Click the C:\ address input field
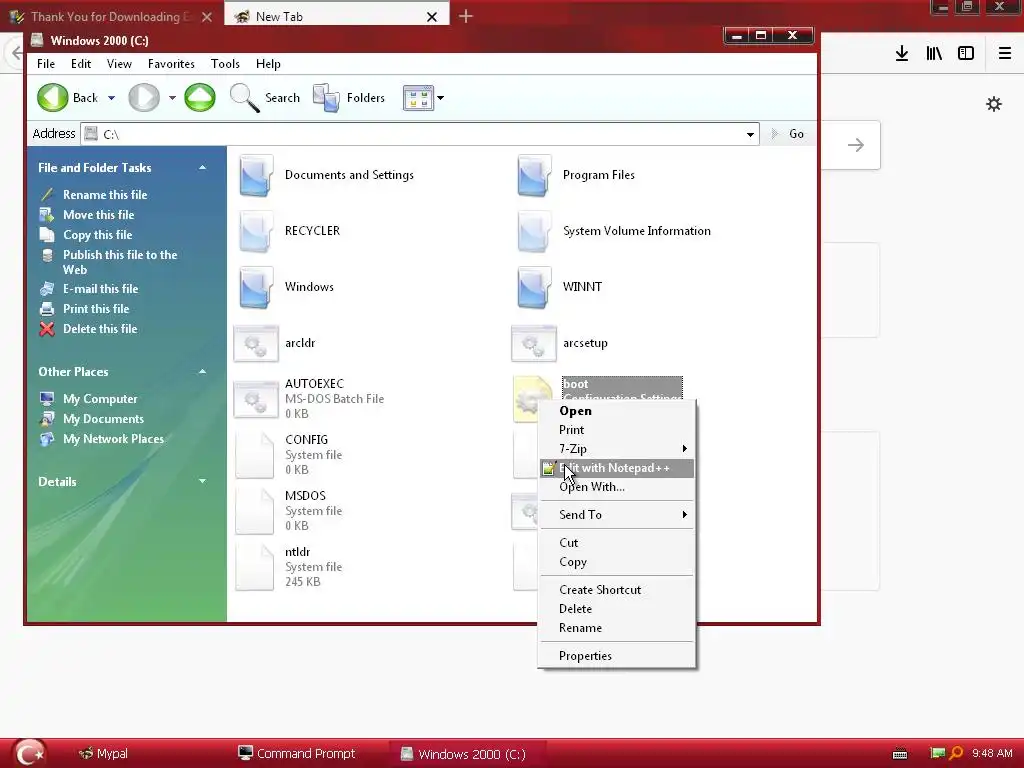The image size is (1024, 768). click(x=419, y=134)
